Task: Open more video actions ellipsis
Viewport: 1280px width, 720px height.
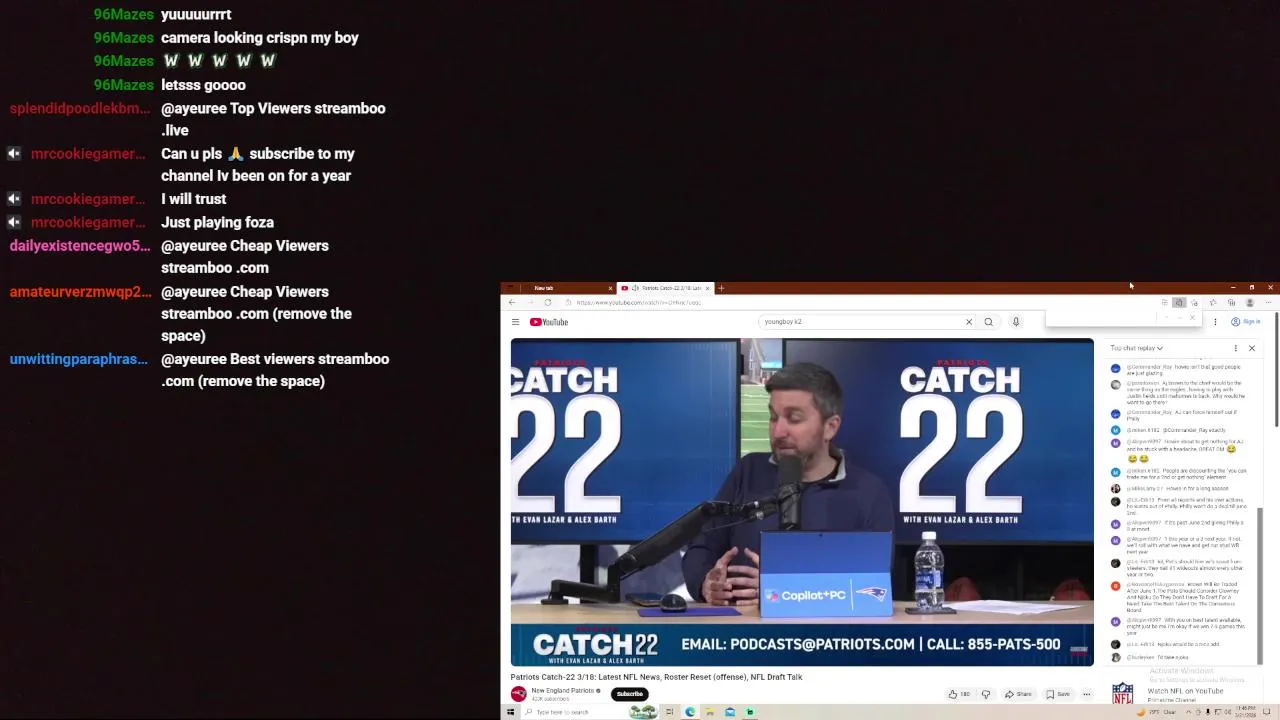Action: (x=1086, y=694)
